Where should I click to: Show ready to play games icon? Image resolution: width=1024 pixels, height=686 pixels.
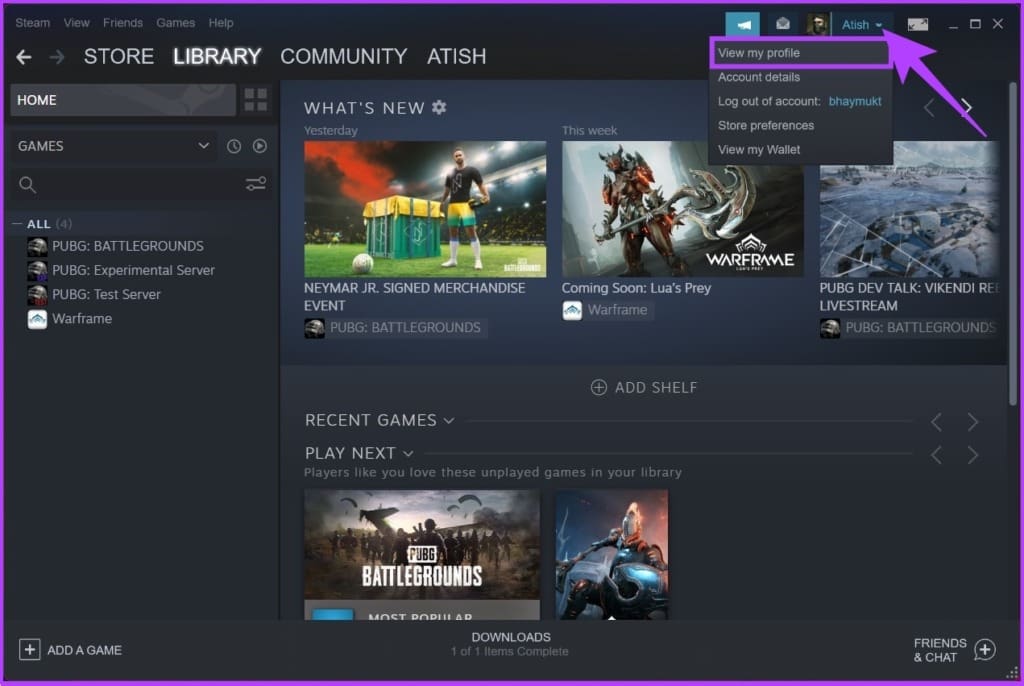[x=260, y=146]
